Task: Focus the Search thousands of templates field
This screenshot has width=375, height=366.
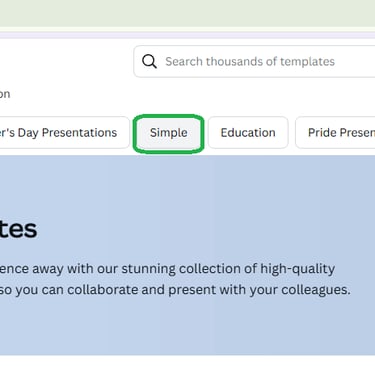Action: coord(254,62)
